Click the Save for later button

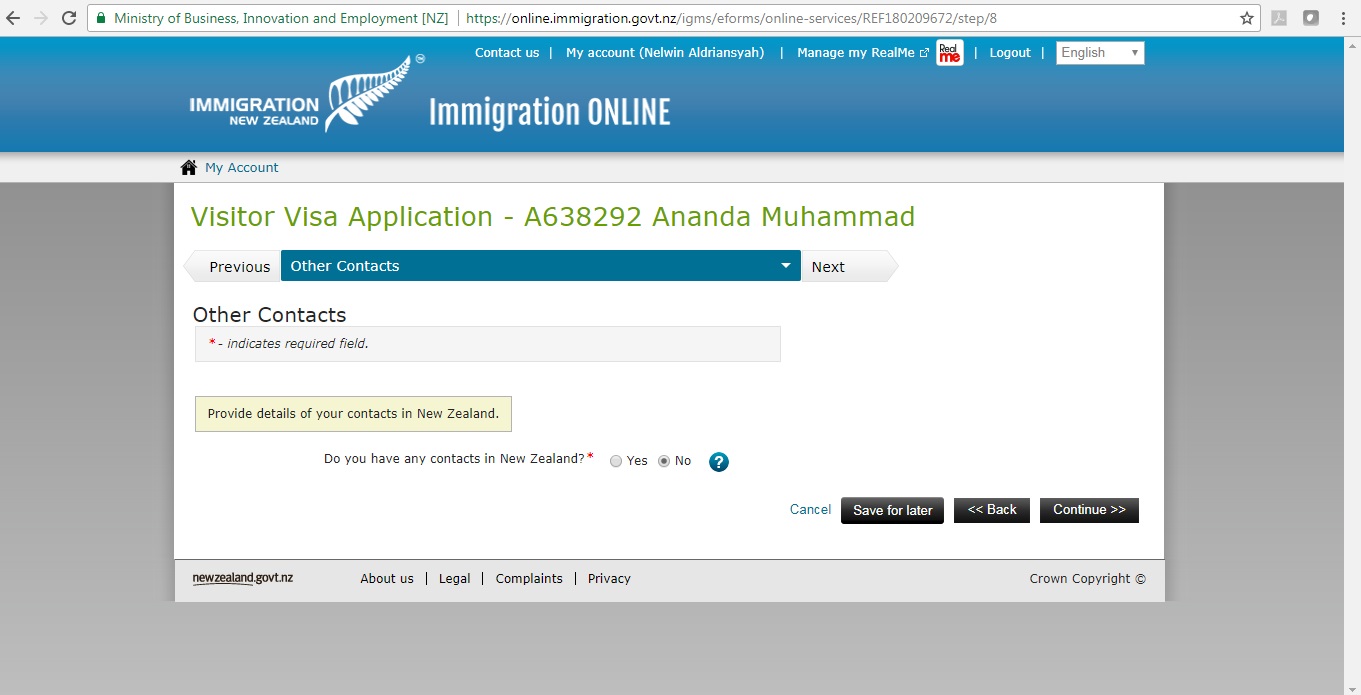coord(892,510)
